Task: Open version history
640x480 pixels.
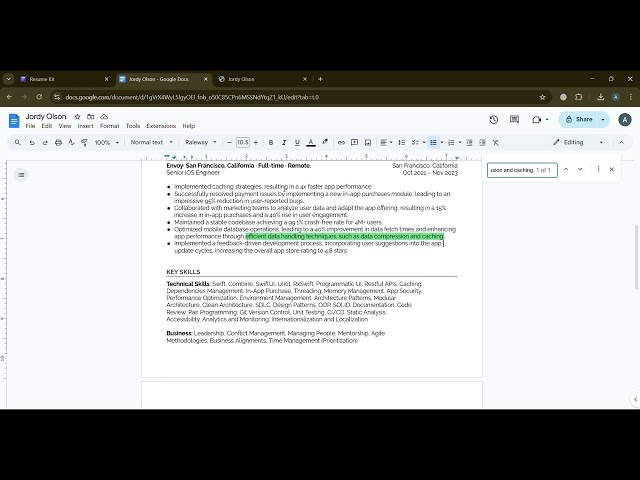Action: 494,120
